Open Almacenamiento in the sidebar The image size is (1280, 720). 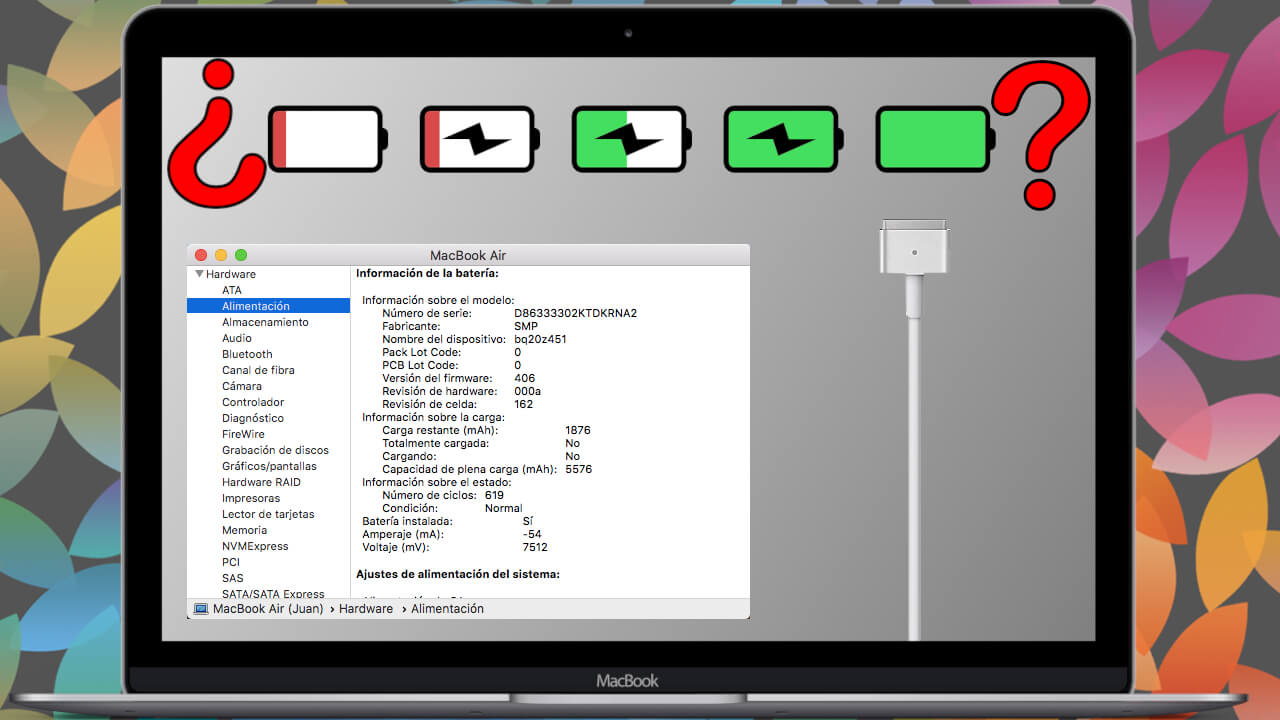point(265,322)
